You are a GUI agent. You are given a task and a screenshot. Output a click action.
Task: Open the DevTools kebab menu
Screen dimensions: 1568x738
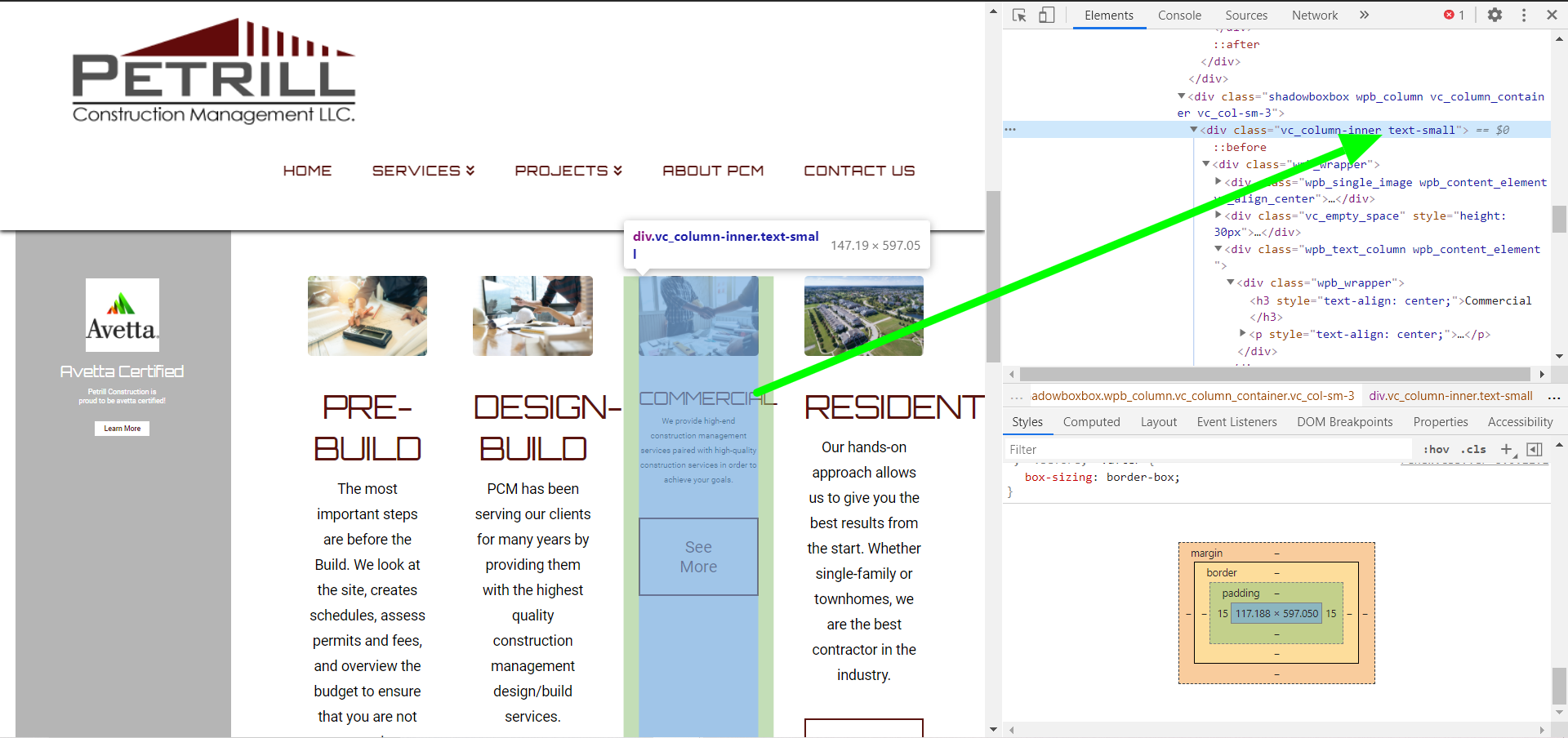pos(1524,15)
